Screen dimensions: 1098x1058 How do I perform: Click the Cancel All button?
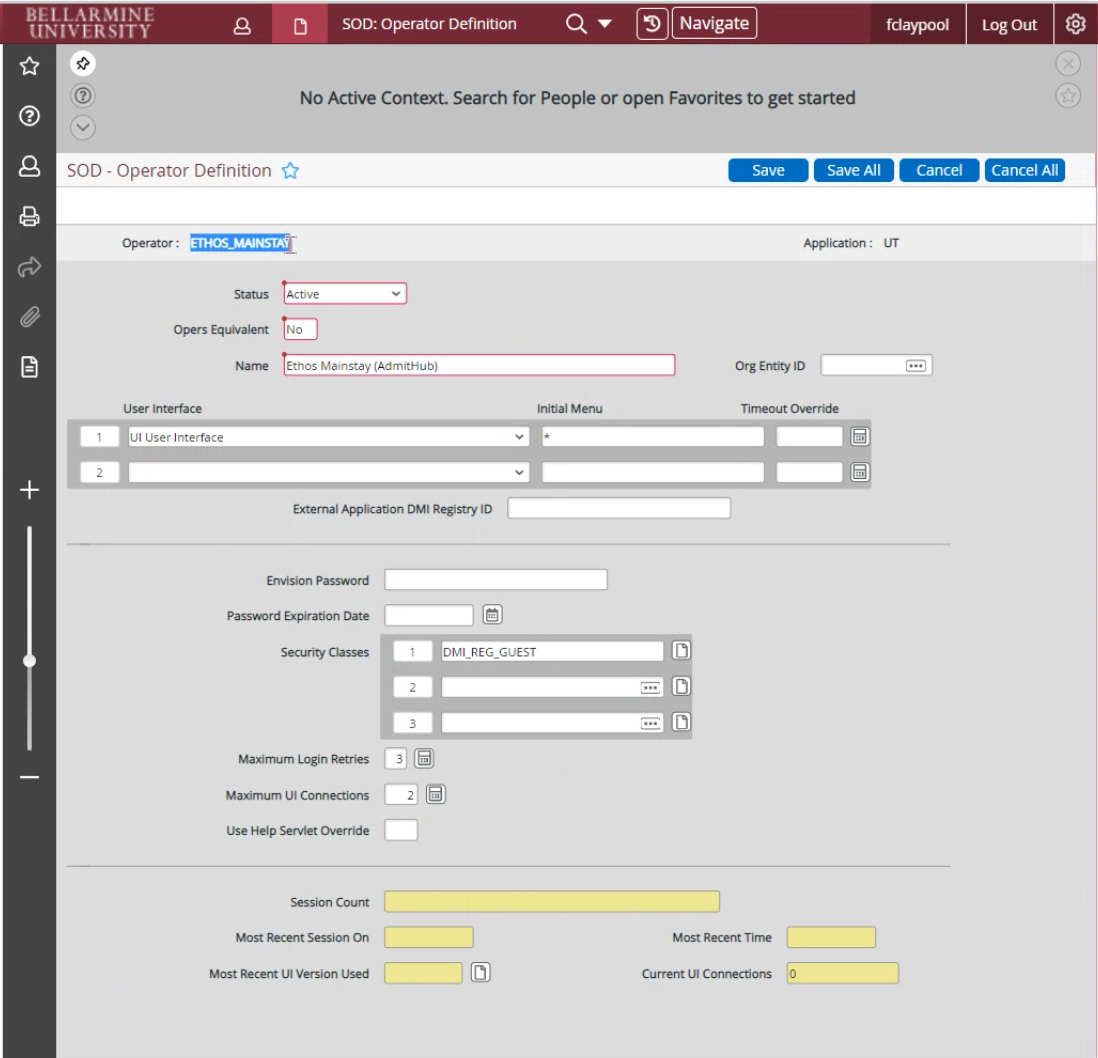(1024, 170)
